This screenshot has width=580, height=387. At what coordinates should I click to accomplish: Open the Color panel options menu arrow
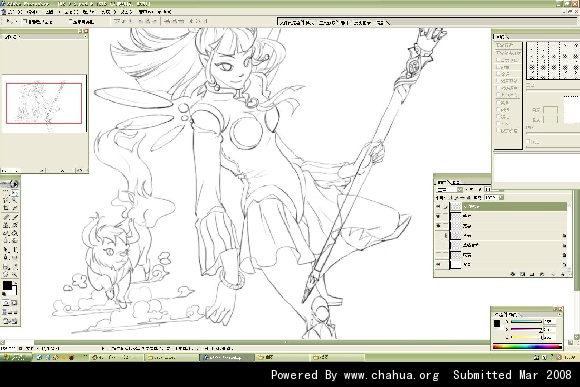click(x=560, y=314)
